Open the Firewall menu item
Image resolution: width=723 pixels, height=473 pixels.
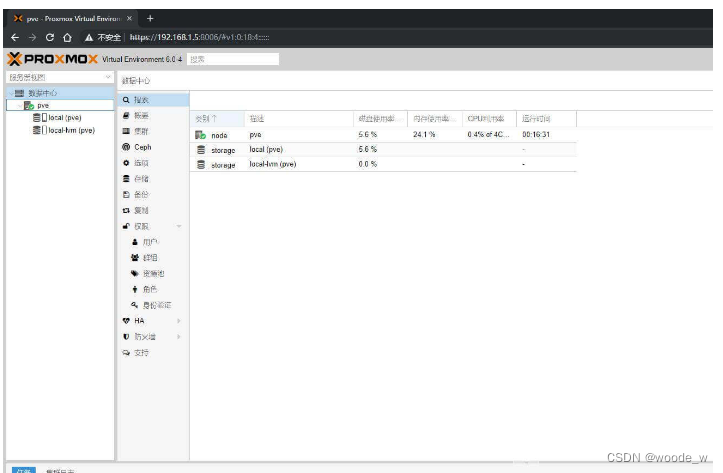[x=153, y=337]
